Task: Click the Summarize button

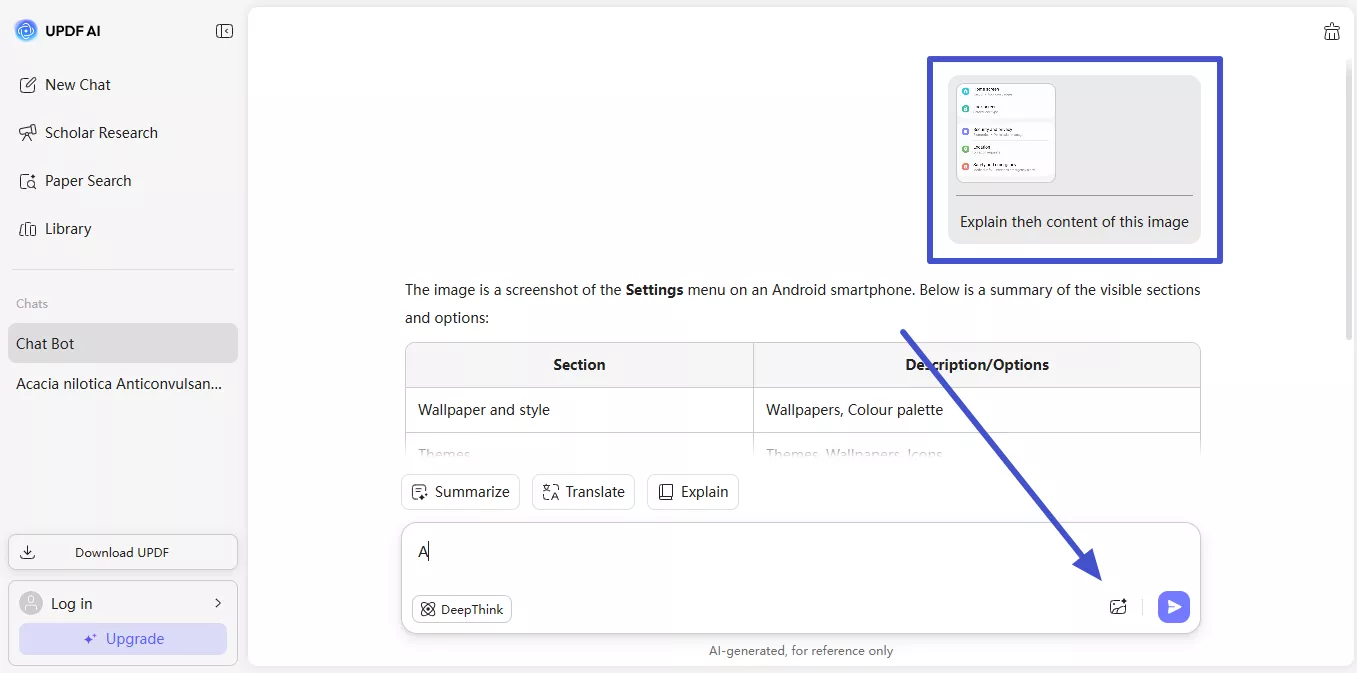Action: click(461, 492)
